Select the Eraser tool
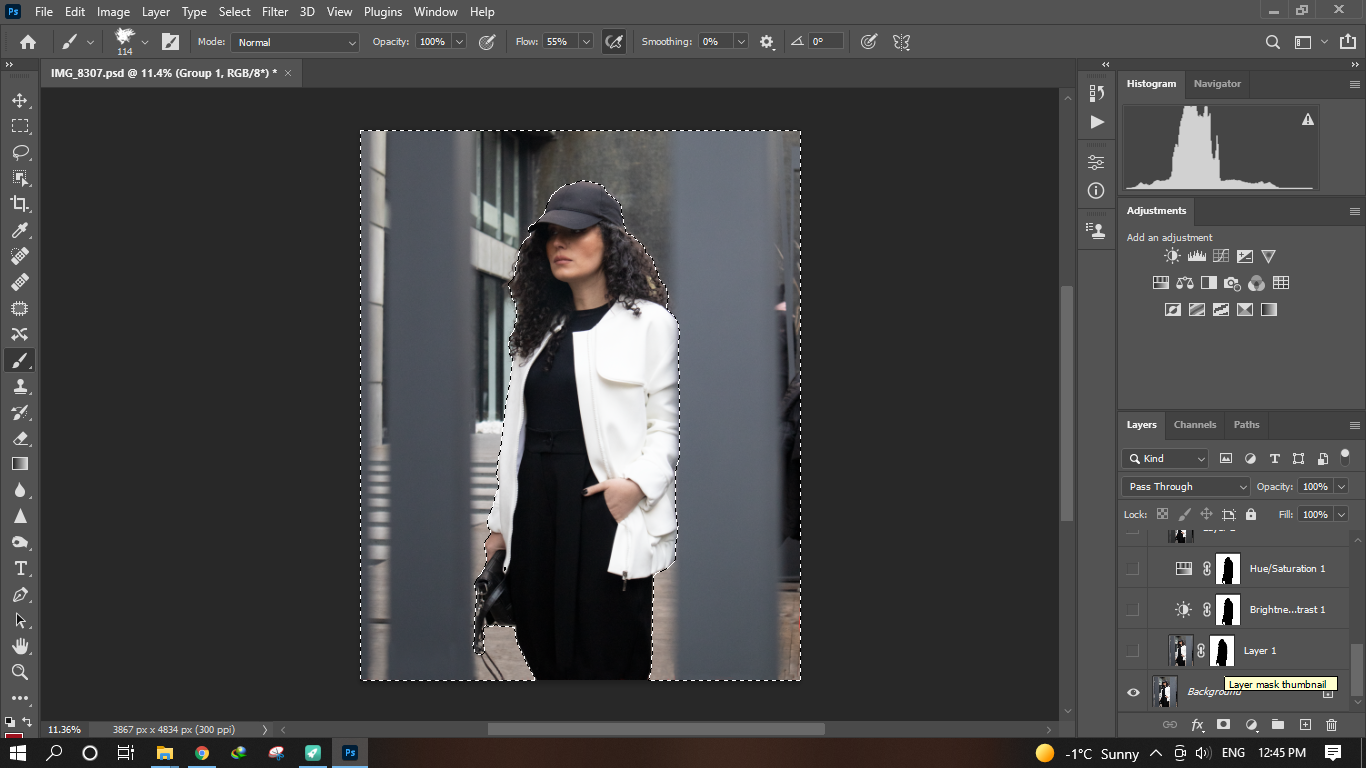The width and height of the screenshot is (1366, 768). pyautogui.click(x=20, y=438)
